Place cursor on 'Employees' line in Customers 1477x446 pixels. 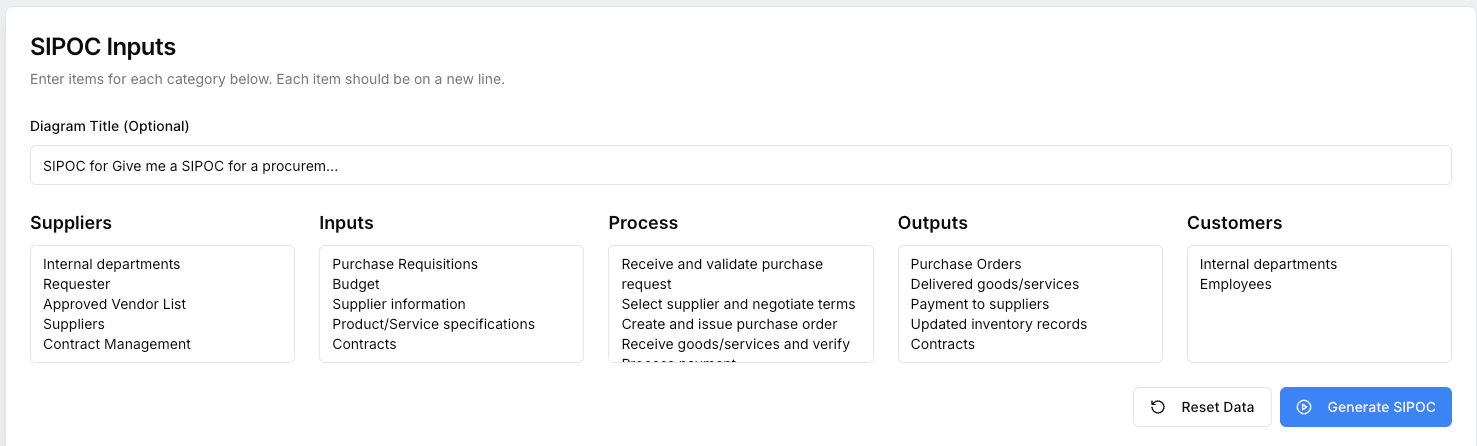(x=1236, y=284)
